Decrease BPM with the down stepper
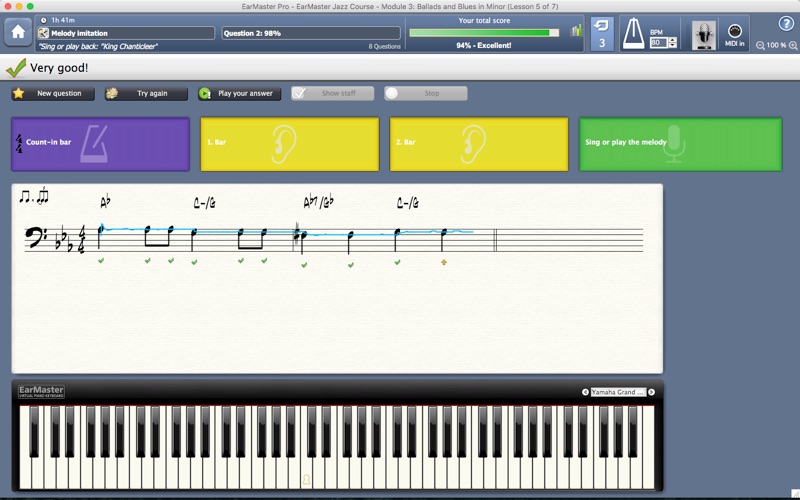Viewport: 800px width, 500px height. [673, 45]
